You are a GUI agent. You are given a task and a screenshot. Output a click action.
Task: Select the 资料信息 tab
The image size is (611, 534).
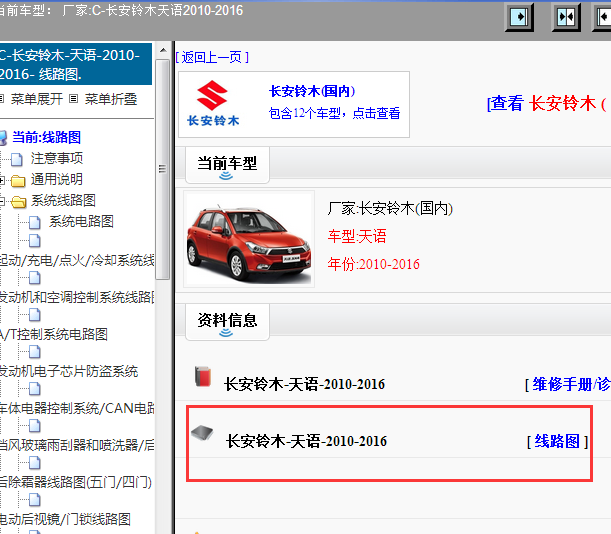227,322
